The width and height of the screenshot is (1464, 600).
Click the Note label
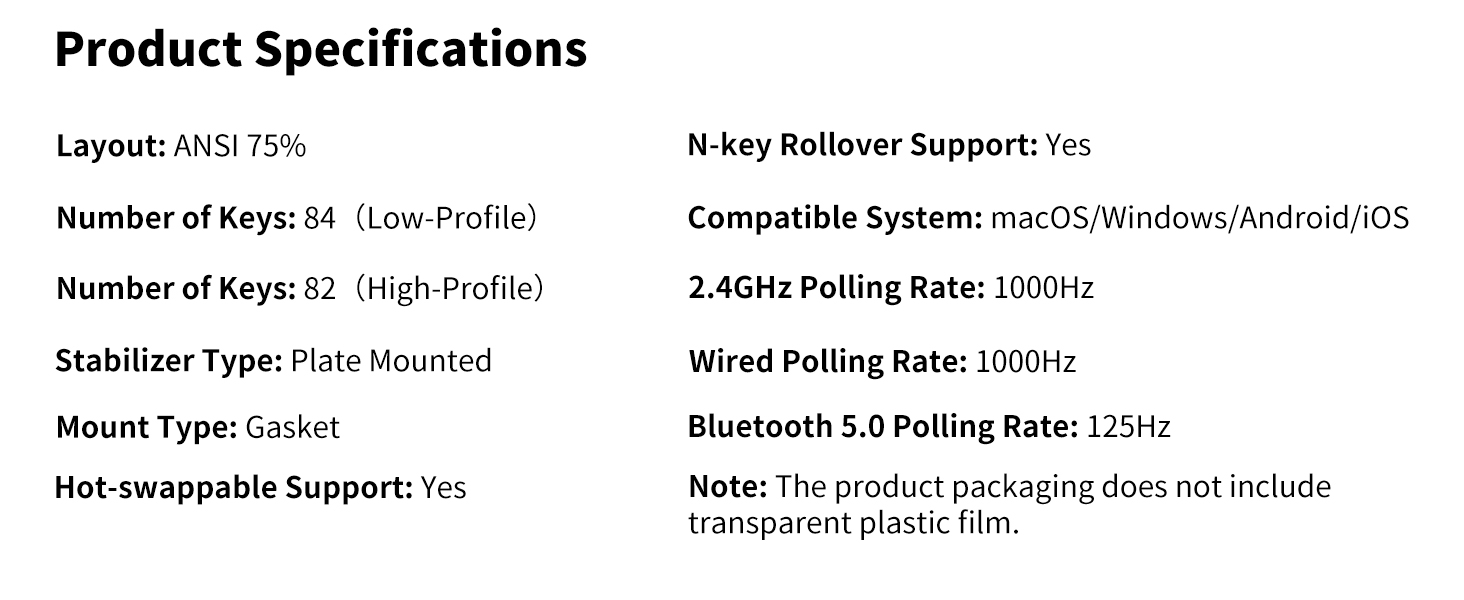(x=727, y=488)
